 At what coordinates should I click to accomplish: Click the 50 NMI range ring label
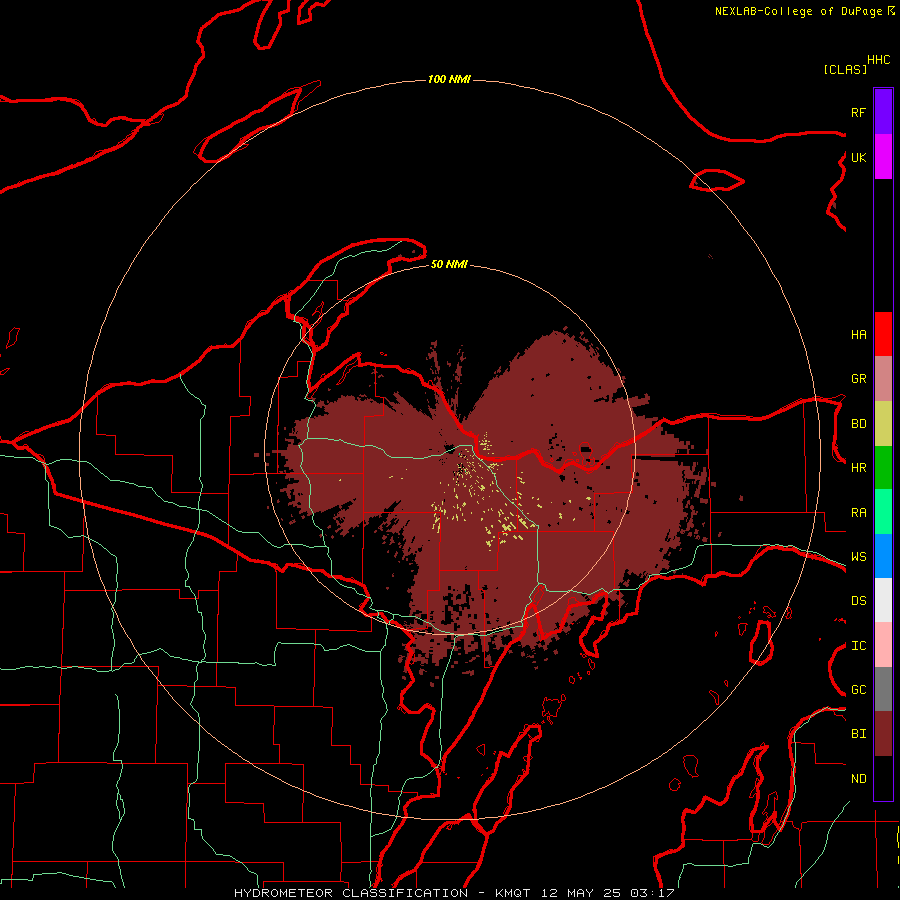pyautogui.click(x=449, y=264)
